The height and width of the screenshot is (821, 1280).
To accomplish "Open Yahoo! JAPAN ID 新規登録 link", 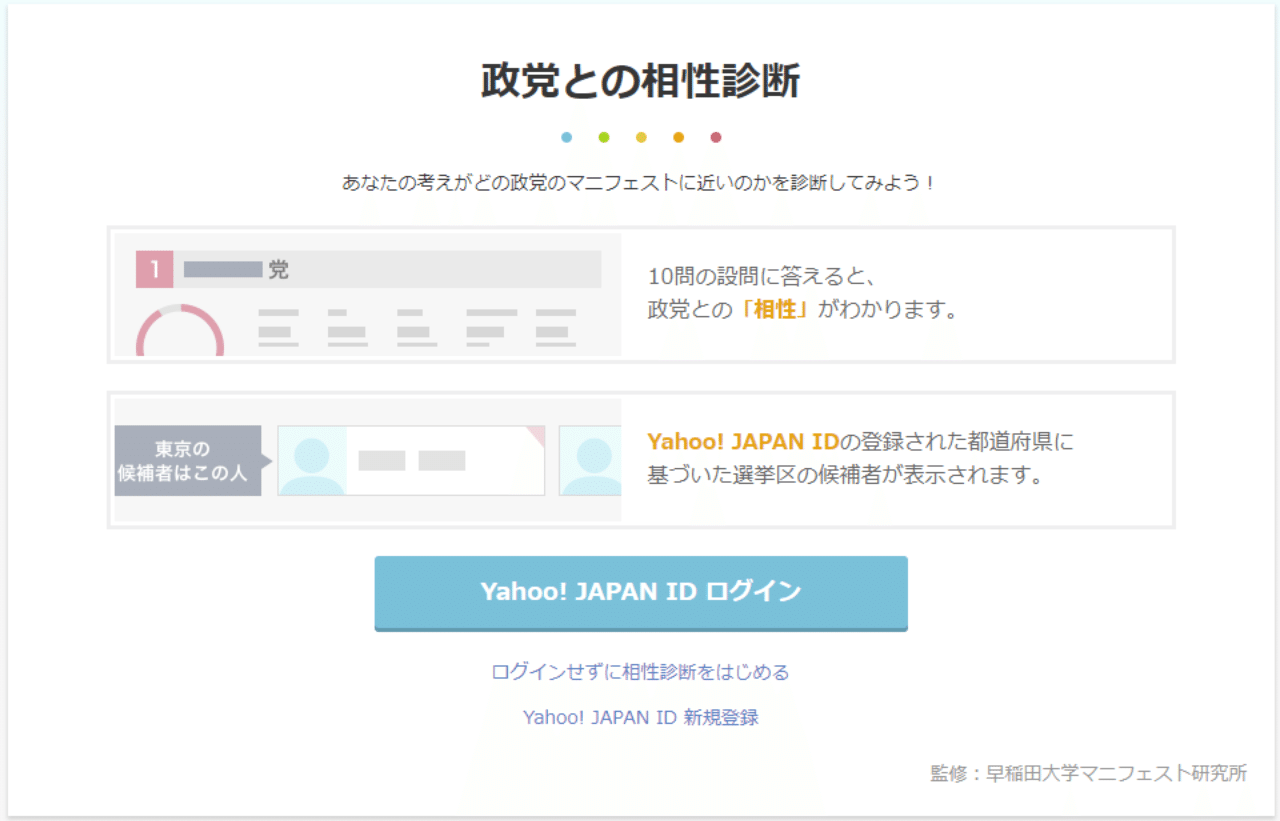I will (640, 717).
